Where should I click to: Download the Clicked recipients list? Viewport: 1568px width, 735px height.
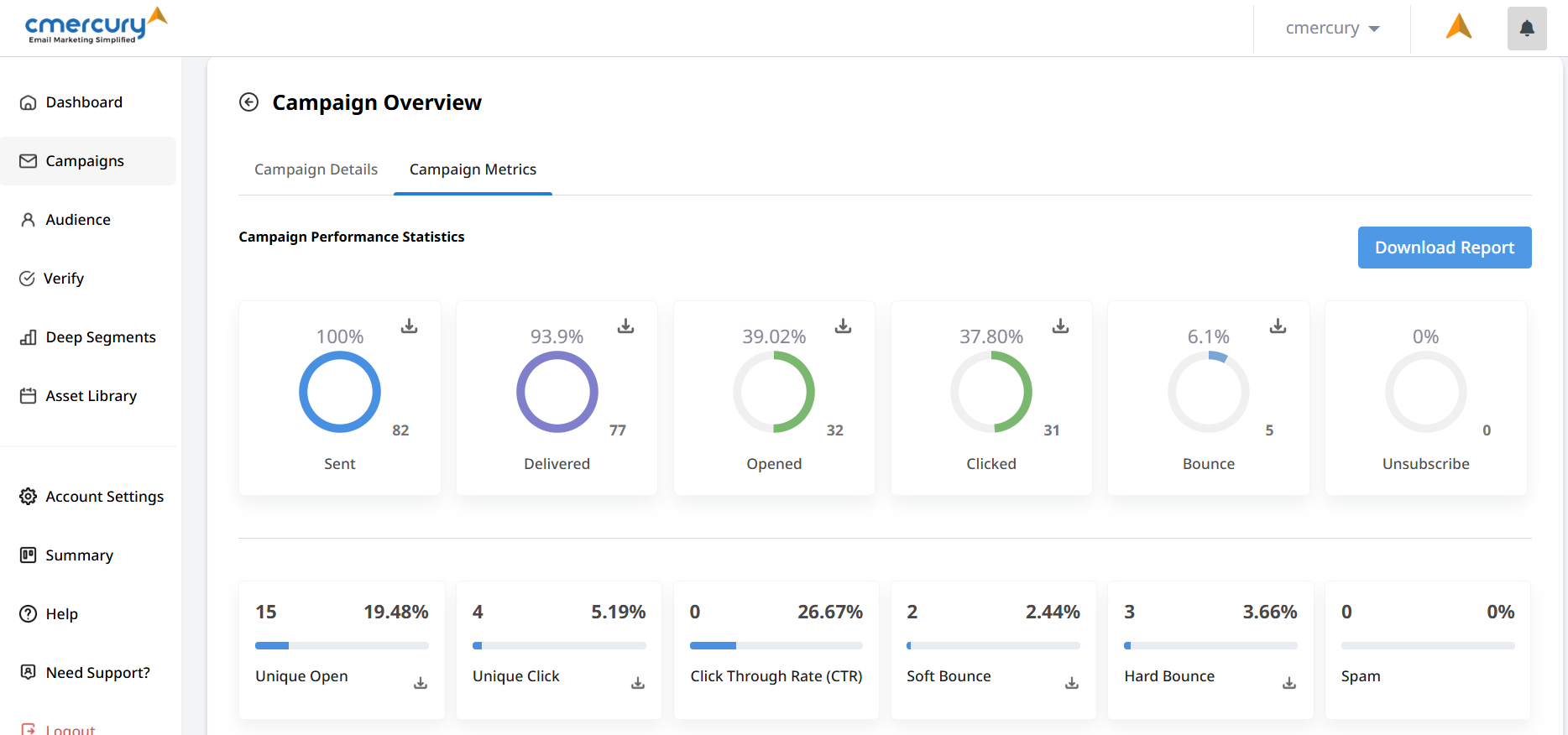tap(1060, 326)
